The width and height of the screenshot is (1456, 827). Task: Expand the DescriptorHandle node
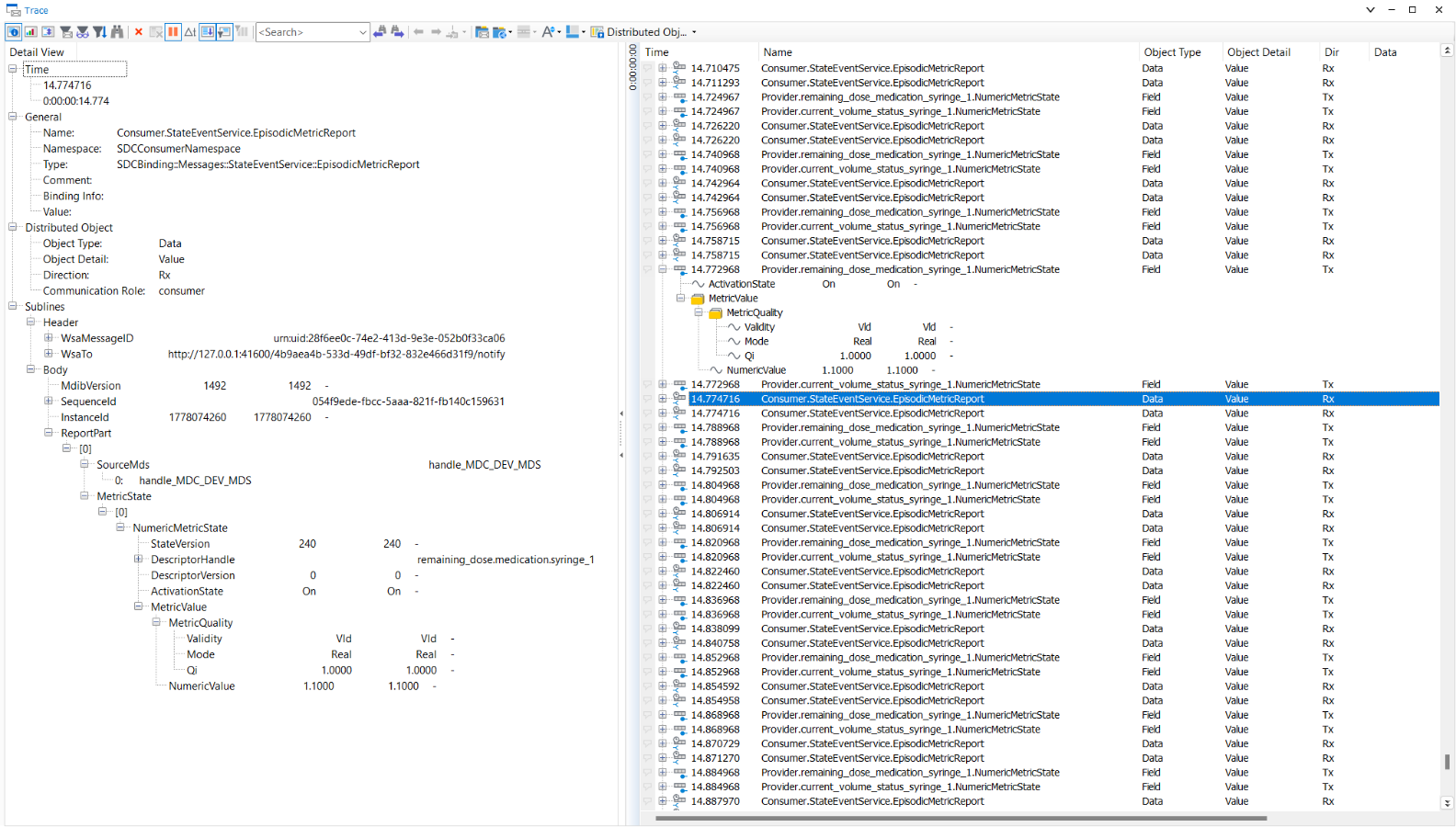(139, 559)
